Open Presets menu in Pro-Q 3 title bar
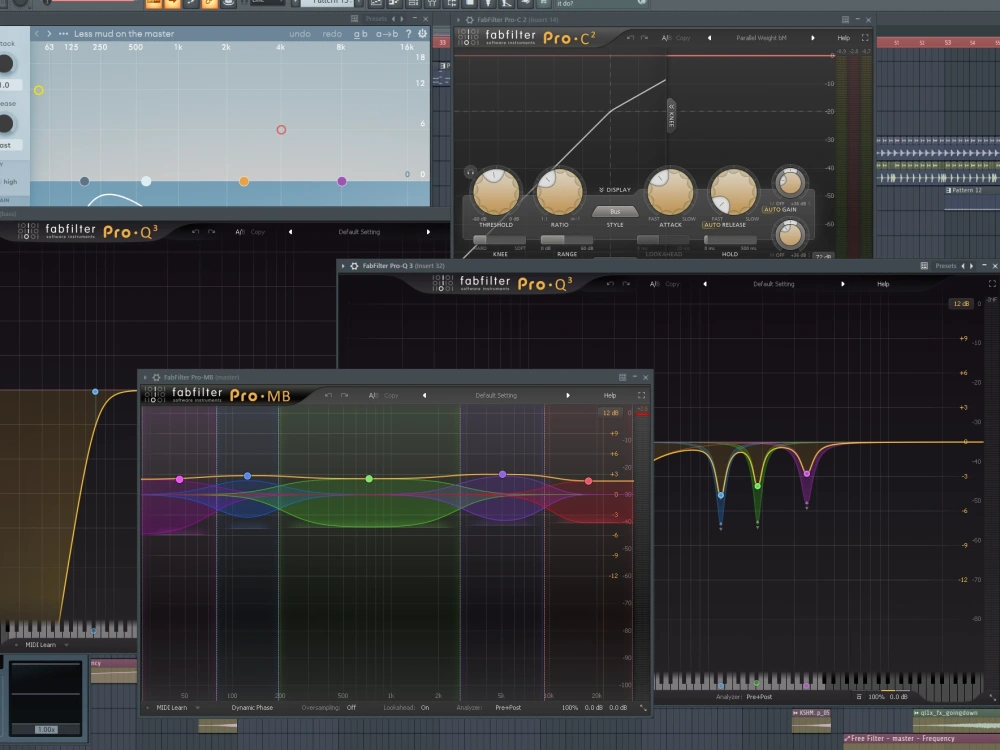 click(x=946, y=266)
